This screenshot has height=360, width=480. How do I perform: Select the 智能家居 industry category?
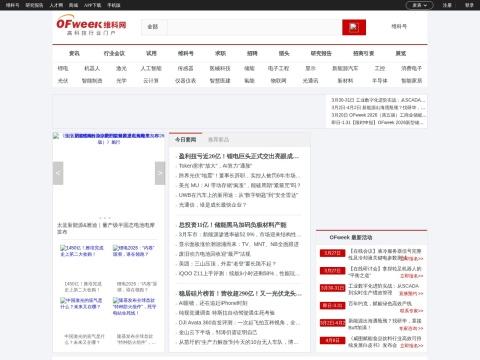point(411,81)
